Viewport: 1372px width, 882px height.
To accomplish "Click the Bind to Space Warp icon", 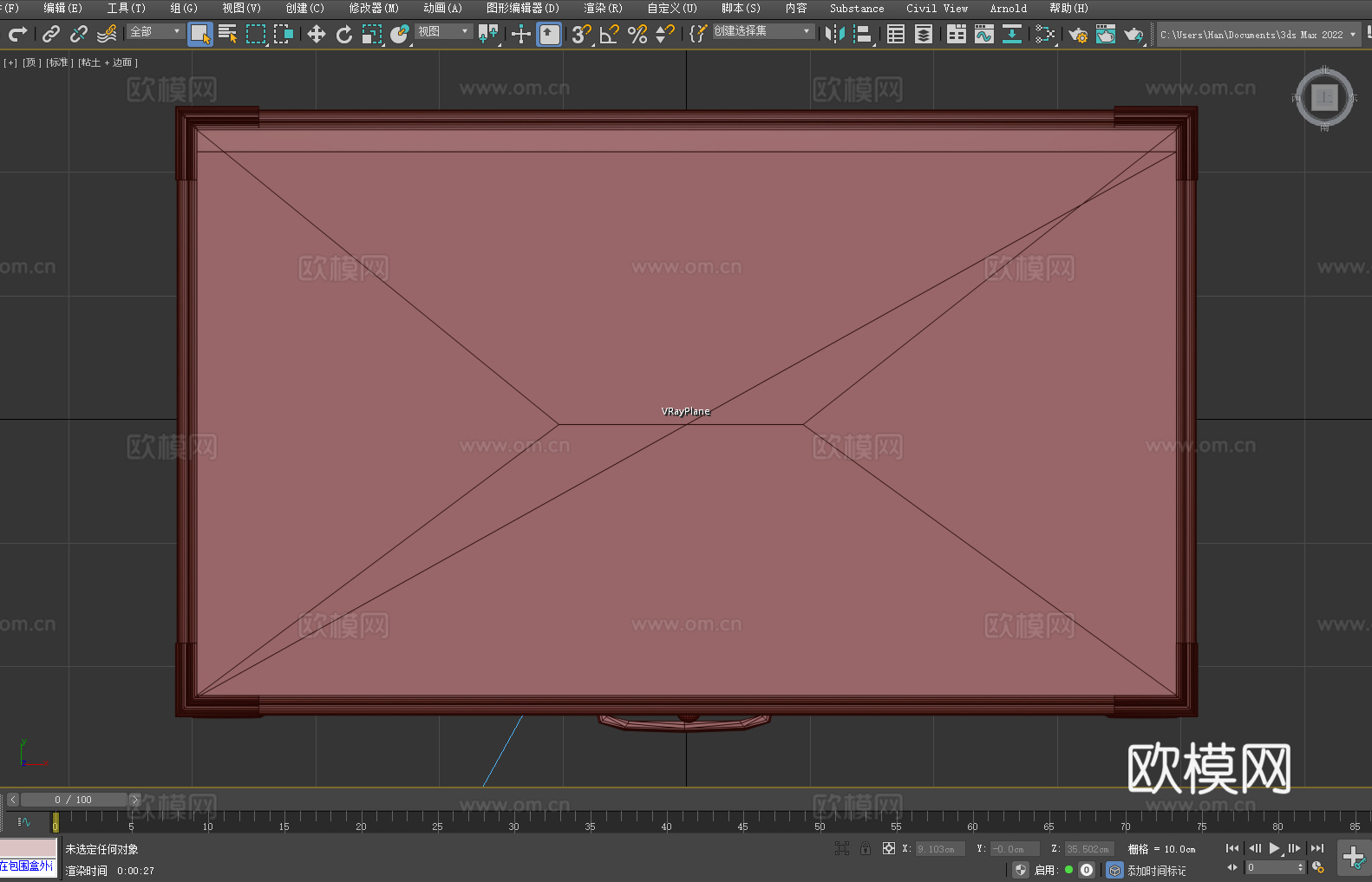I will (x=107, y=34).
